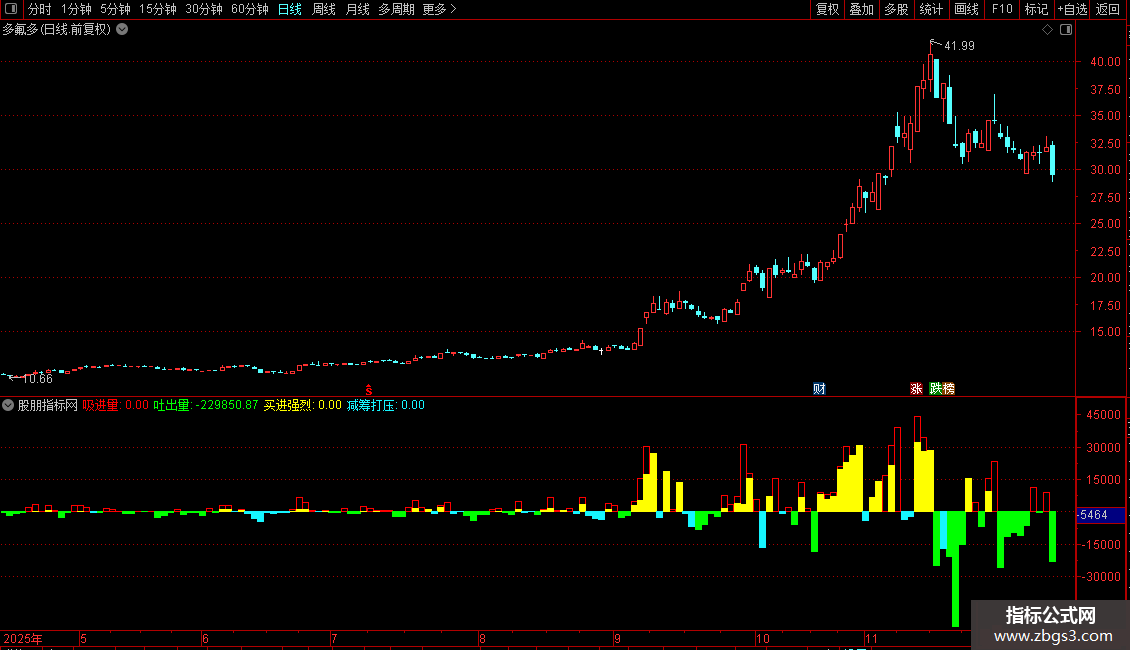The height and width of the screenshot is (650, 1130).
Task: Click 吸进量 indicator value label
Action: [115, 405]
